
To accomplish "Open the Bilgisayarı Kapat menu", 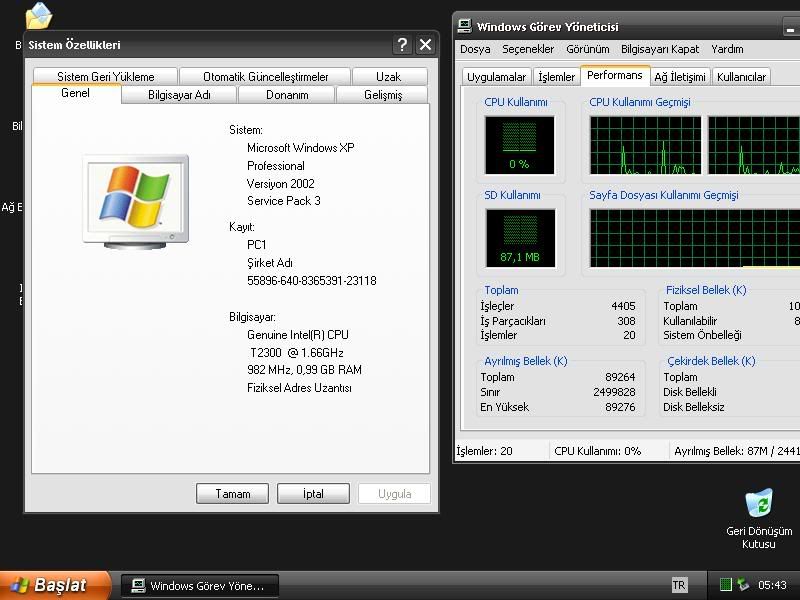I will pyautogui.click(x=660, y=49).
